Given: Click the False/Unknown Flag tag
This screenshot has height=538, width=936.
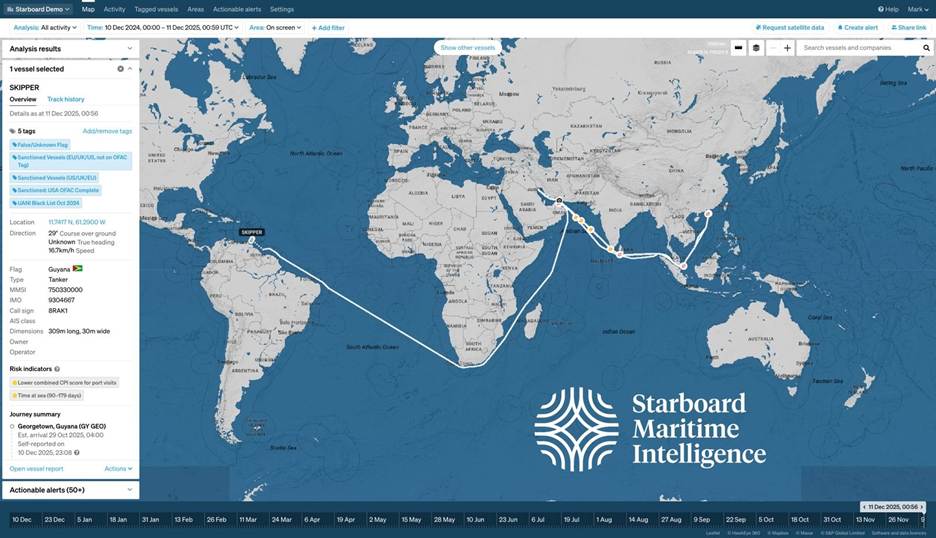Looking at the screenshot, I should [x=40, y=145].
